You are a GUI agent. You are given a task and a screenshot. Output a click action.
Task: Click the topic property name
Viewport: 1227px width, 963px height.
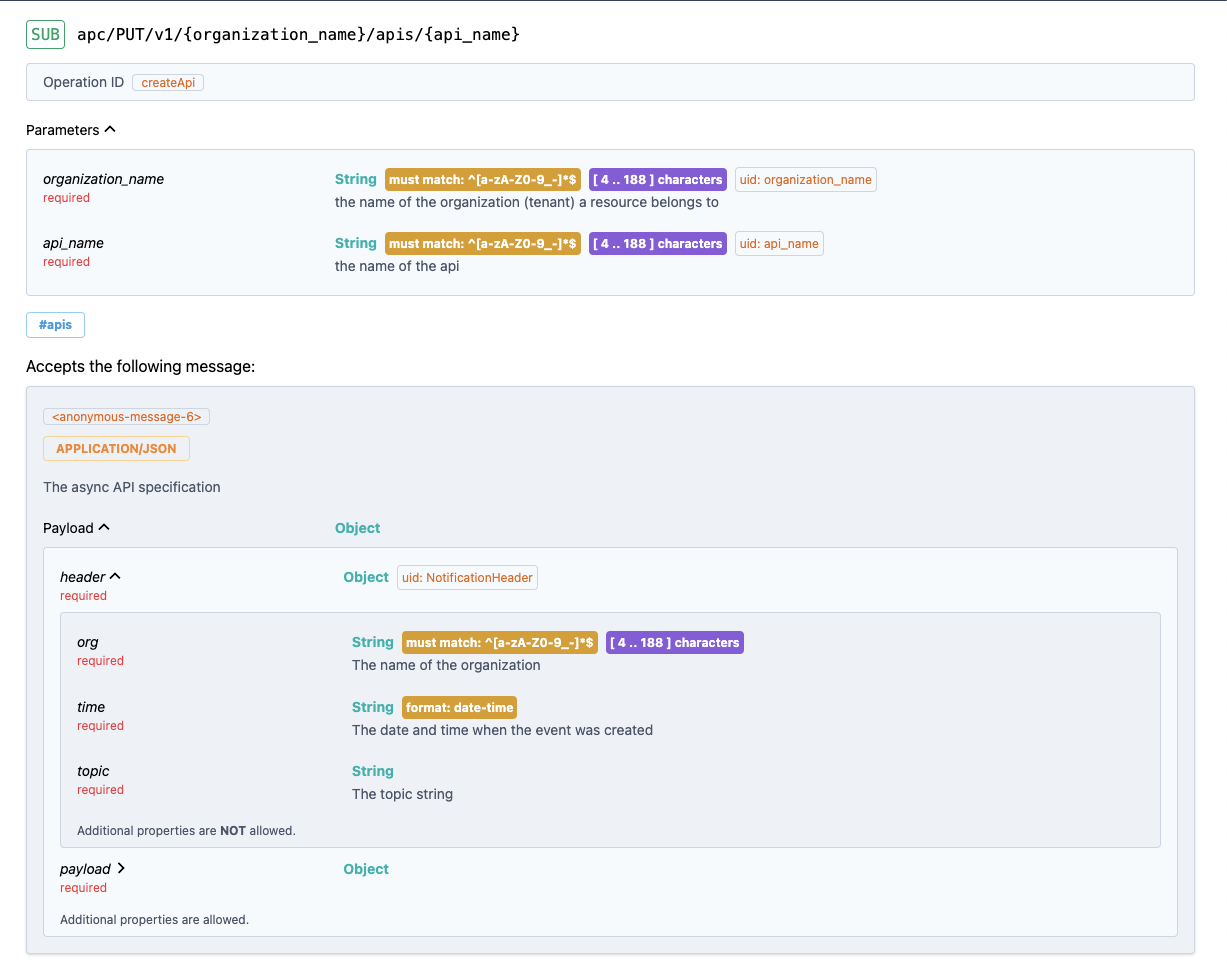(93, 771)
